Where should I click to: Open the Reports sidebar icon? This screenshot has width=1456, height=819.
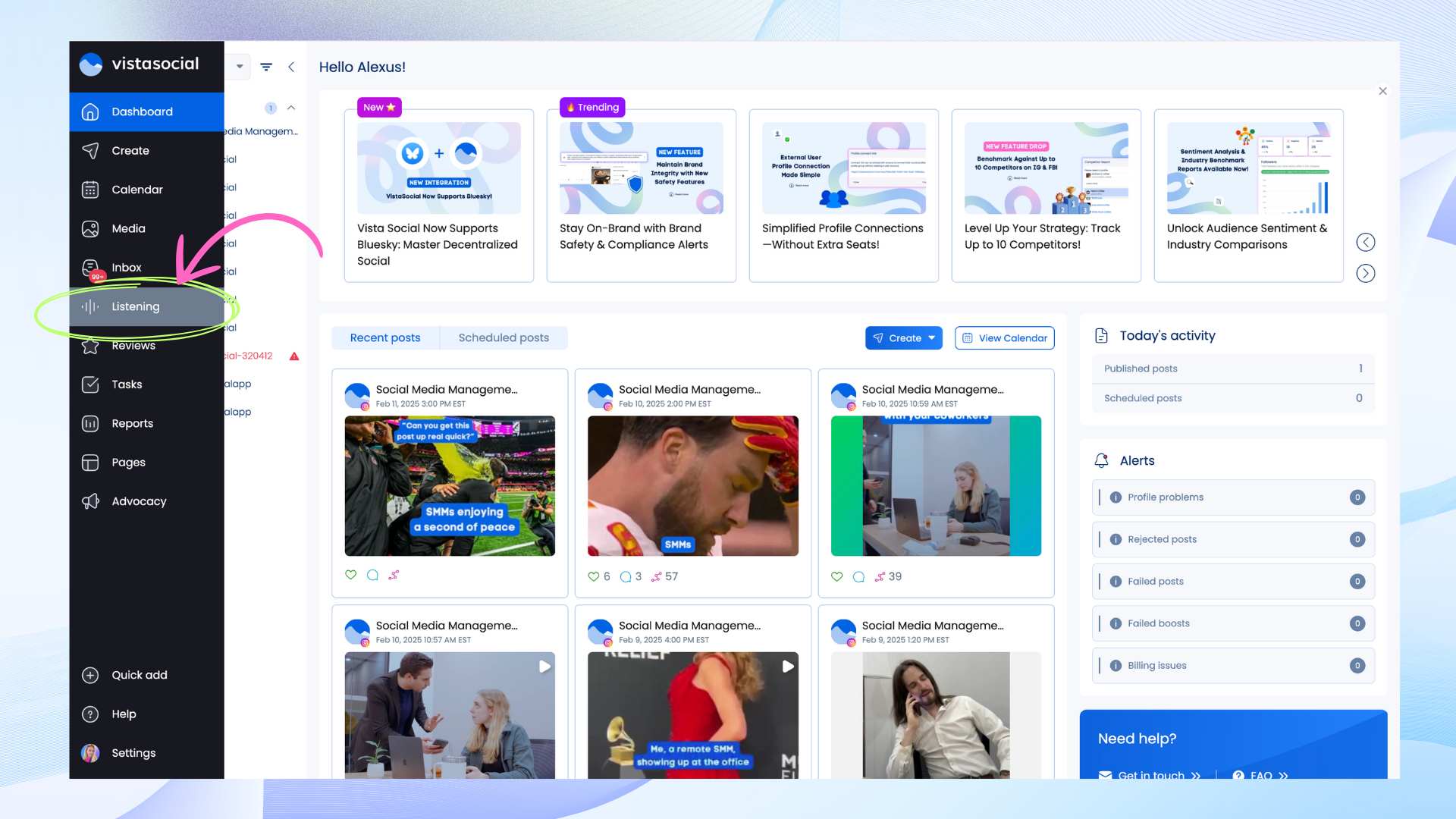coord(90,423)
